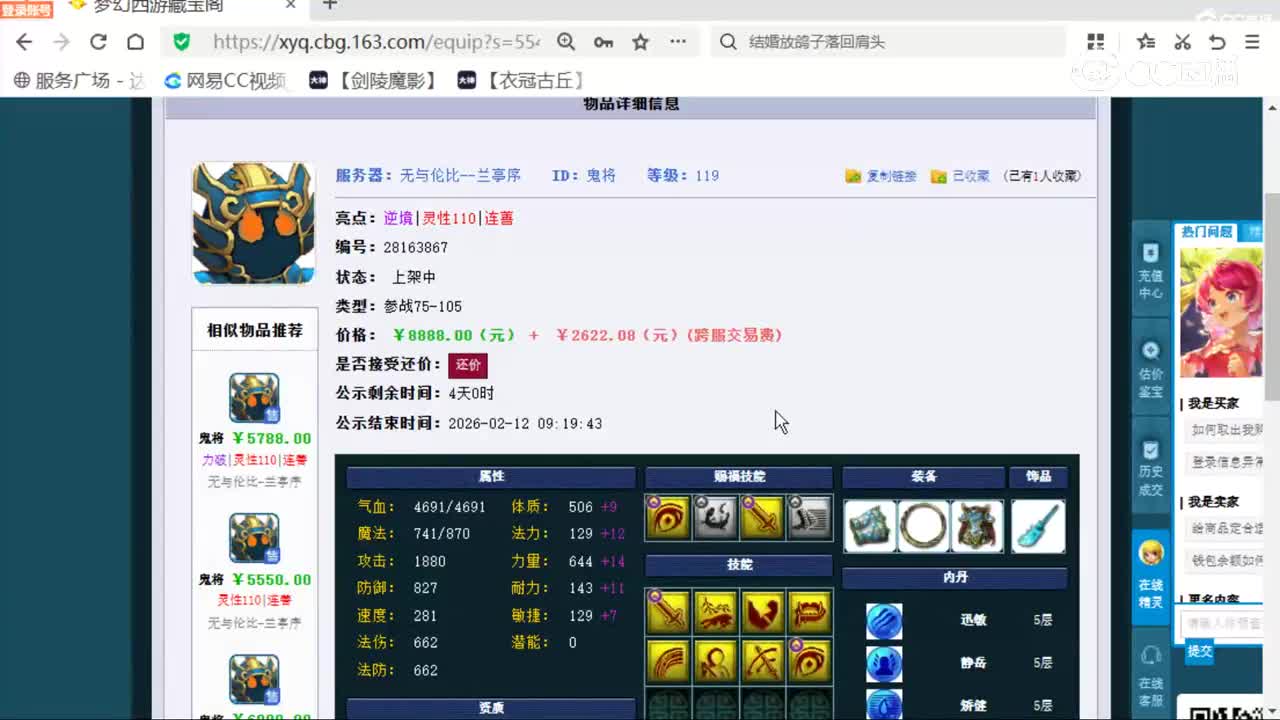This screenshot has height=720, width=1280.
Task: Open 充值中心 in the right sidebar
Action: (1151, 271)
